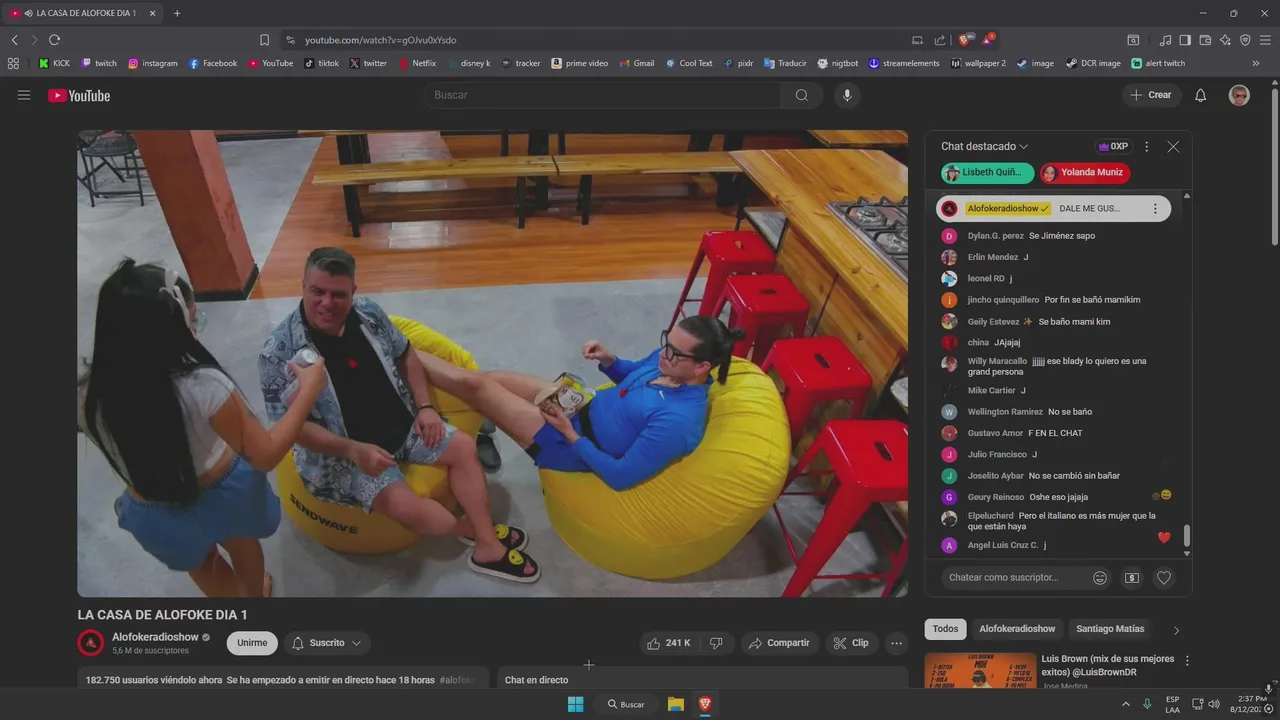Click the Alofokeradioshow channel avatar
Image resolution: width=1280 pixels, height=720 pixels.
click(x=91, y=643)
